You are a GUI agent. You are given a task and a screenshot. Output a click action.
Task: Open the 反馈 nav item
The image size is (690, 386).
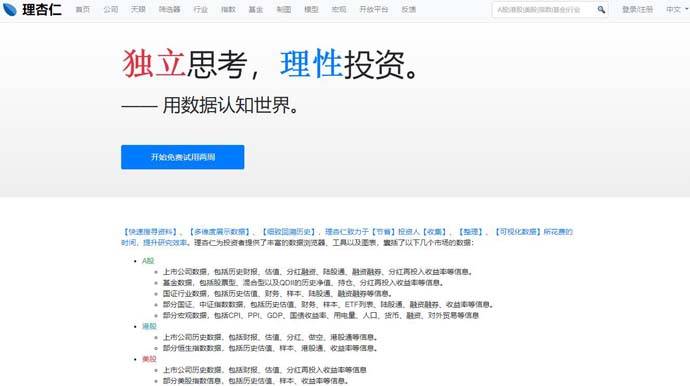408,9
